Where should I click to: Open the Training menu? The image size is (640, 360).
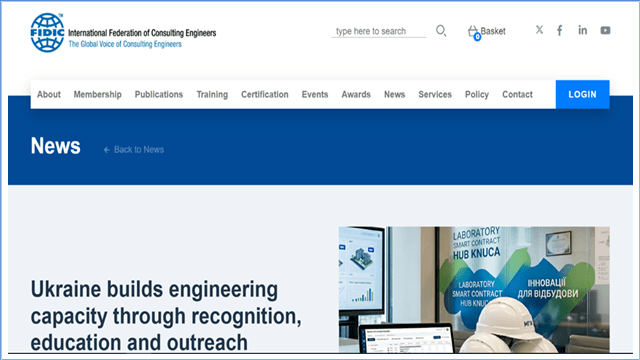pyautogui.click(x=212, y=94)
